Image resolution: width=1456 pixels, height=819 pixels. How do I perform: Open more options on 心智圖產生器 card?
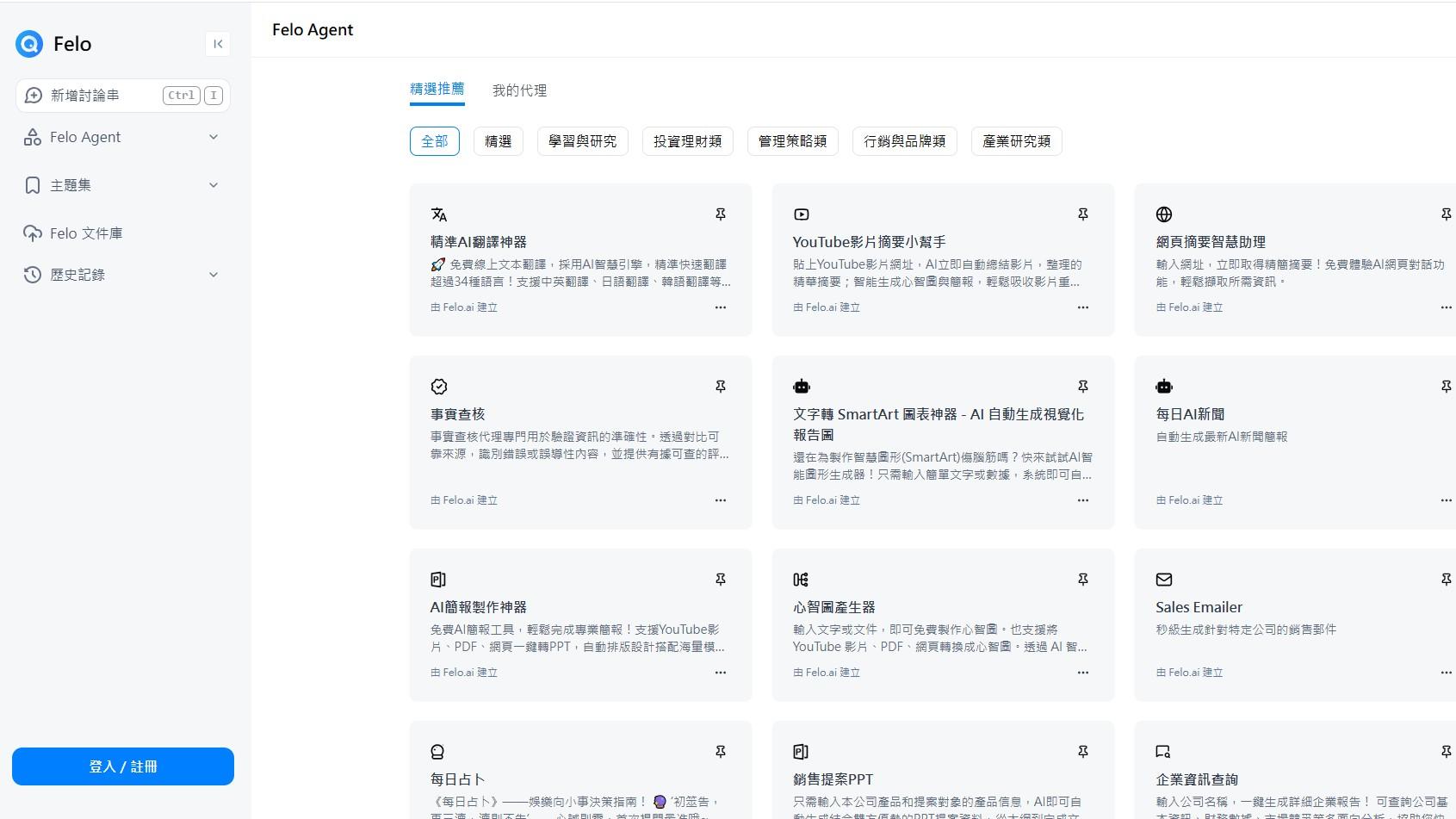point(1083,673)
